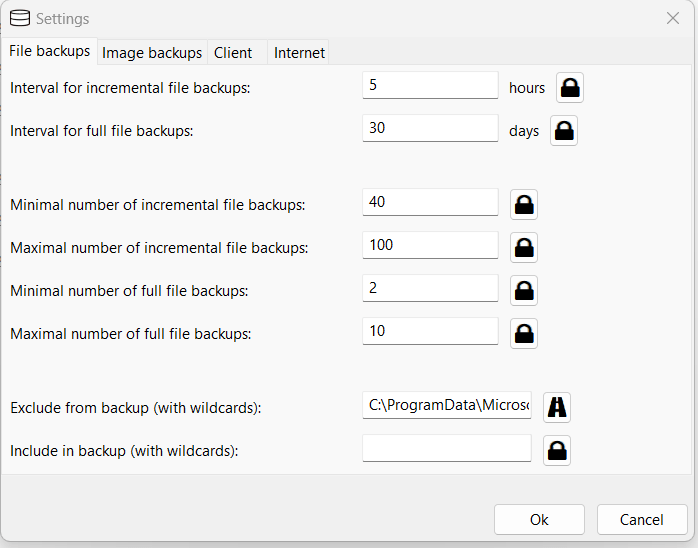
Task: Toggle lock for maximal incremental file backups
Action: point(524,248)
